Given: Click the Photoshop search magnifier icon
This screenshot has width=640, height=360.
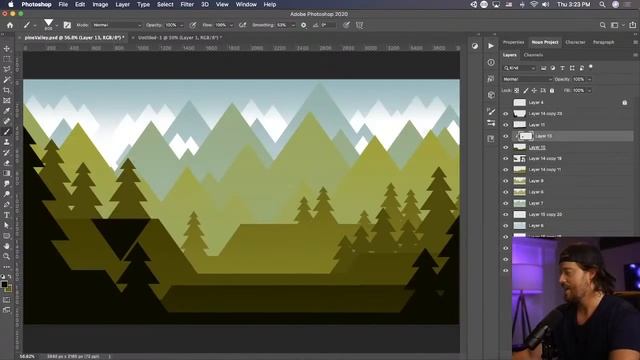Looking at the screenshot, I should [x=602, y=25].
